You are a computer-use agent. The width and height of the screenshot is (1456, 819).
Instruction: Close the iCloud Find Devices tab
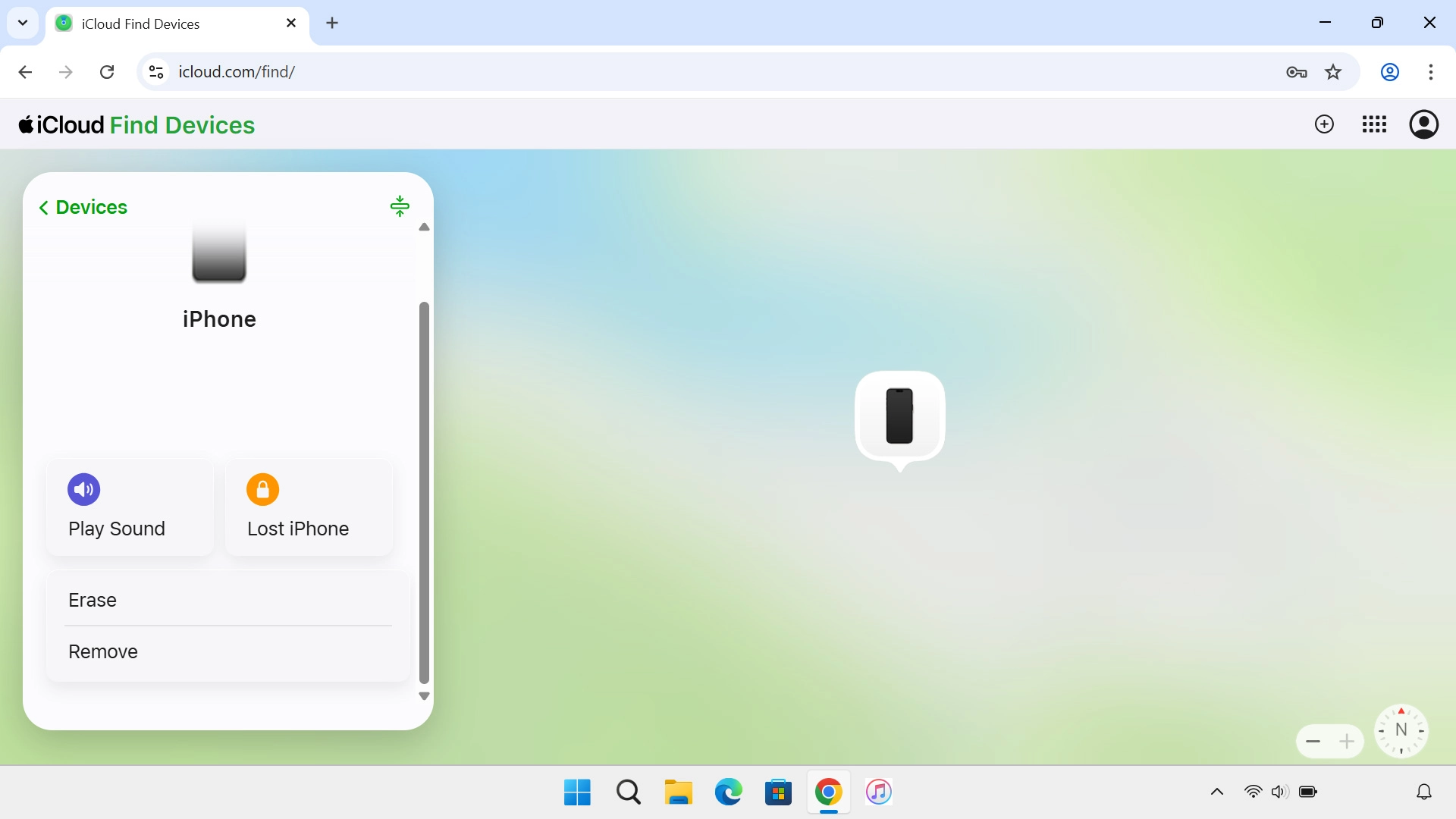(291, 24)
